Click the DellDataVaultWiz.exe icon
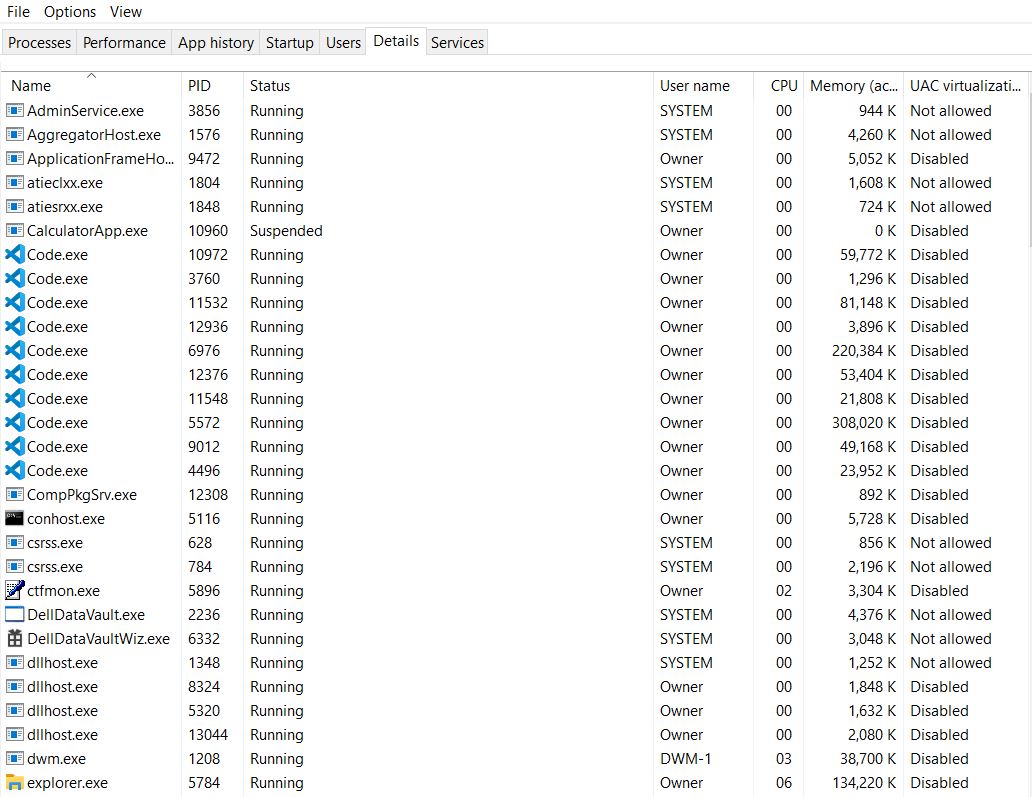The height and width of the screenshot is (797, 1032). [14, 639]
